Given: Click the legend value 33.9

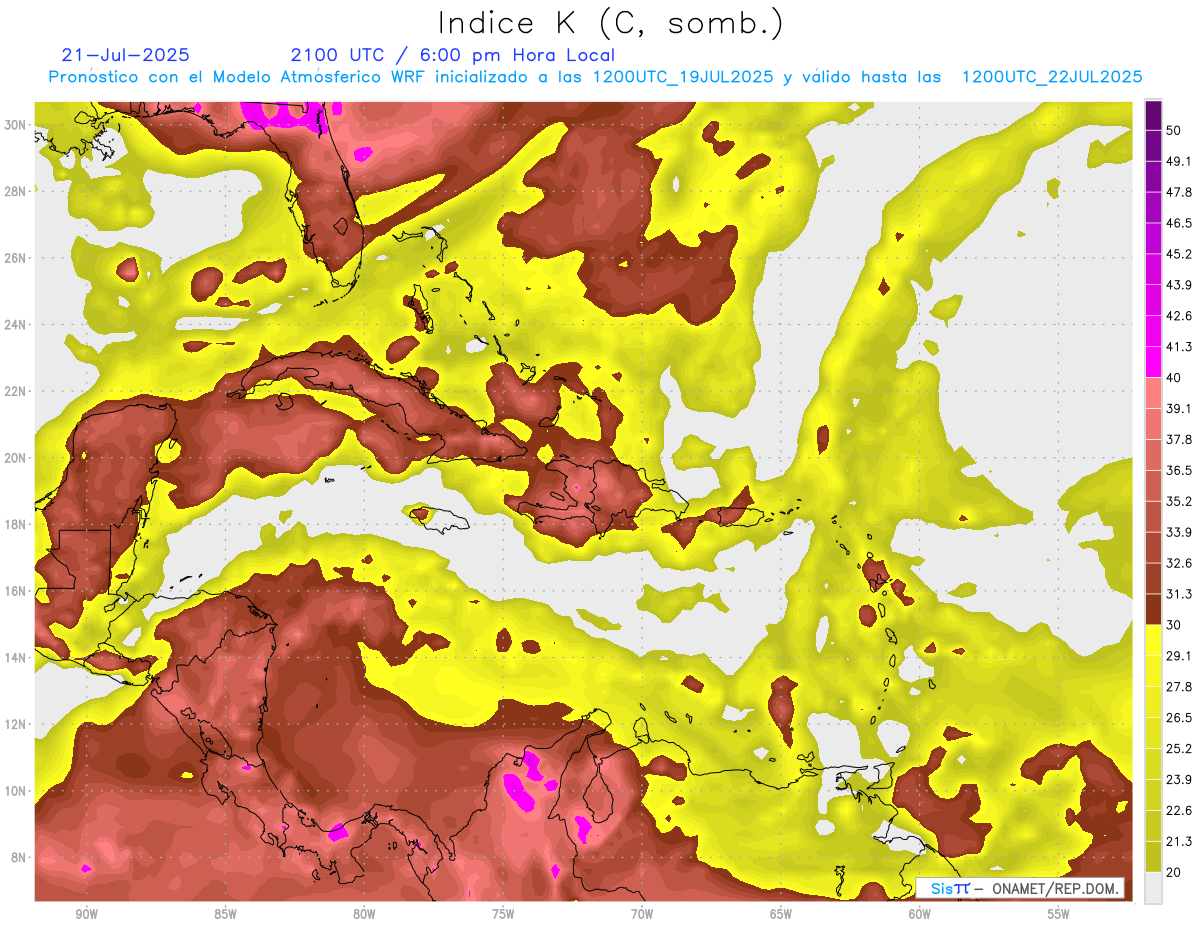Looking at the screenshot, I should (1179, 532).
